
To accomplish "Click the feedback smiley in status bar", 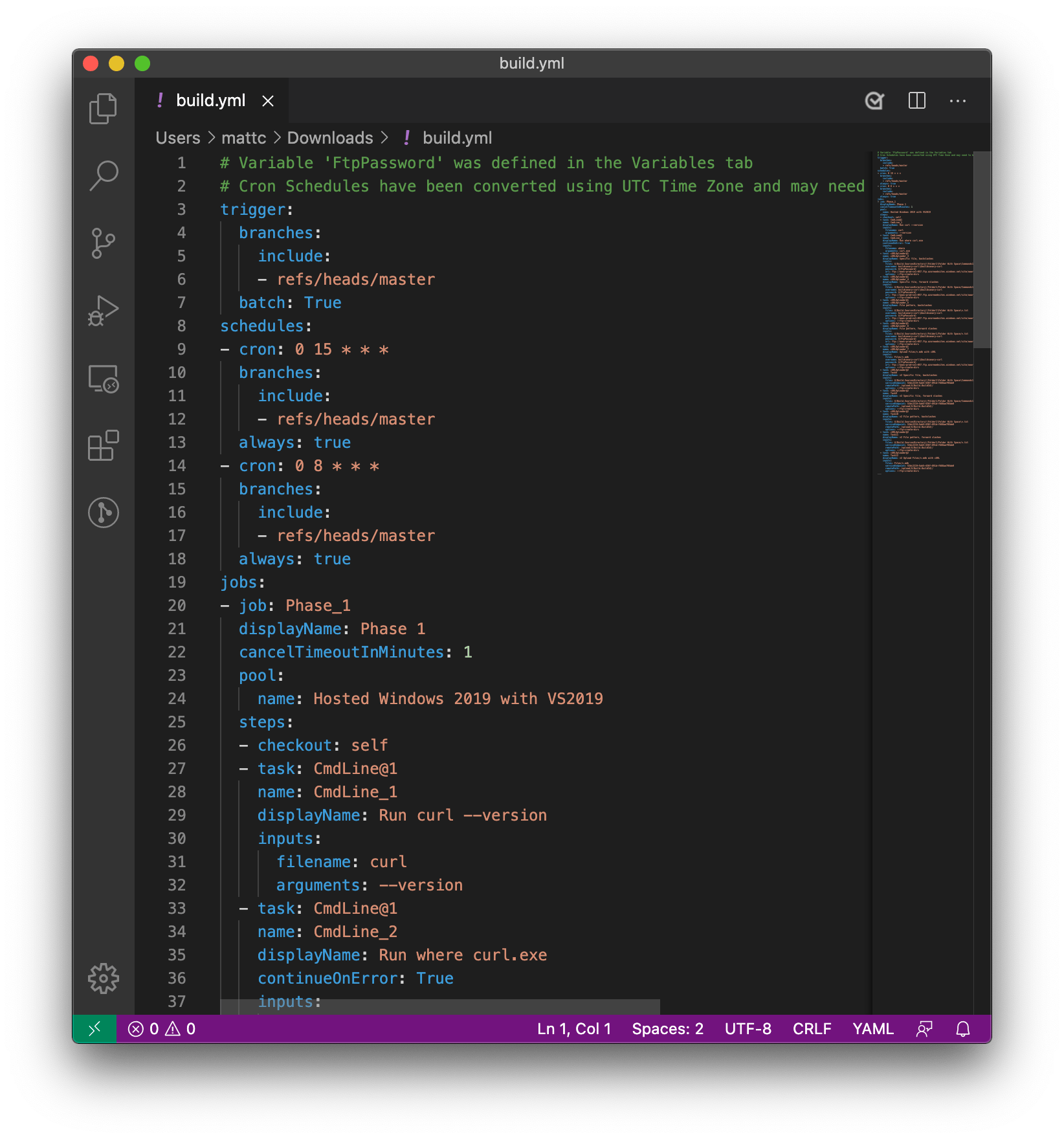I will point(924,1028).
